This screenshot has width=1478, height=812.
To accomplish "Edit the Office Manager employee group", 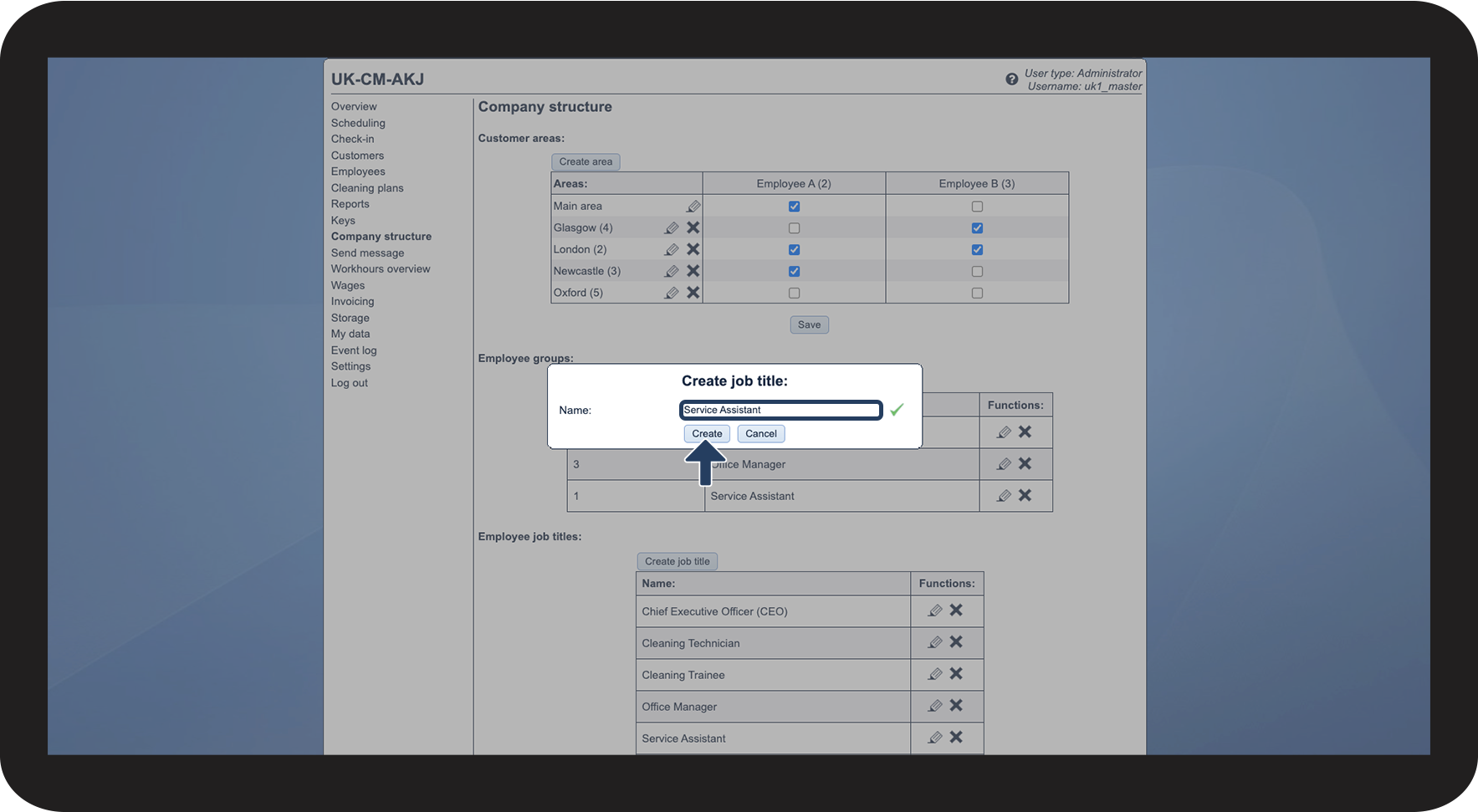I will 1004,464.
